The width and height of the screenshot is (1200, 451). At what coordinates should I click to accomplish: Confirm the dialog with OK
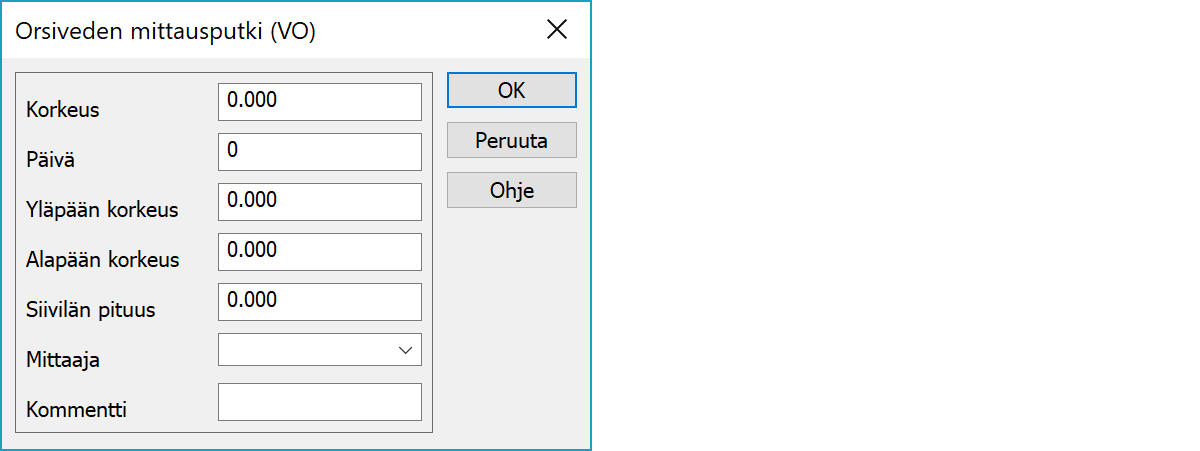coord(511,90)
